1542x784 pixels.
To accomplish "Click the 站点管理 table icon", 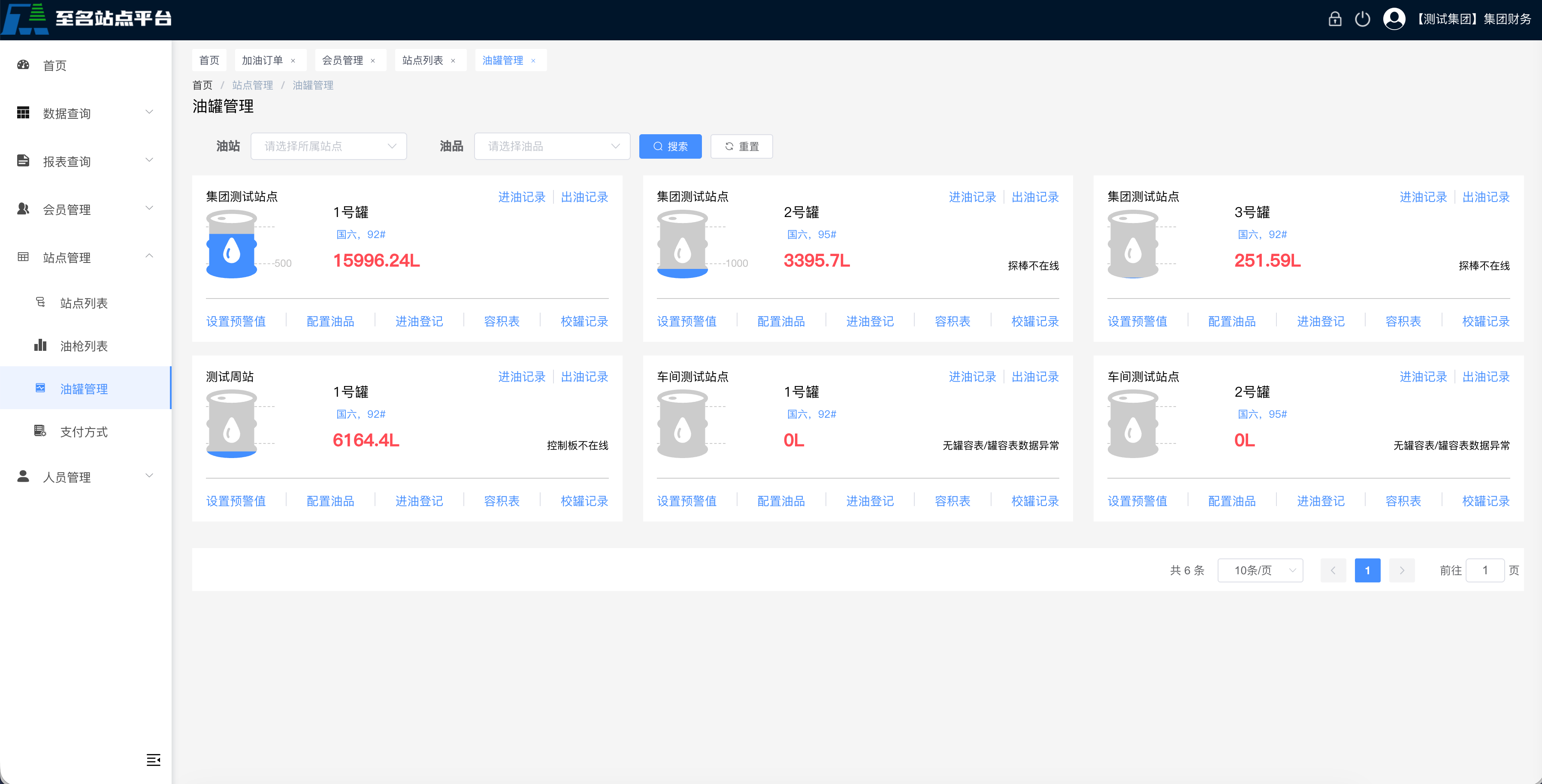I will pyautogui.click(x=23, y=257).
